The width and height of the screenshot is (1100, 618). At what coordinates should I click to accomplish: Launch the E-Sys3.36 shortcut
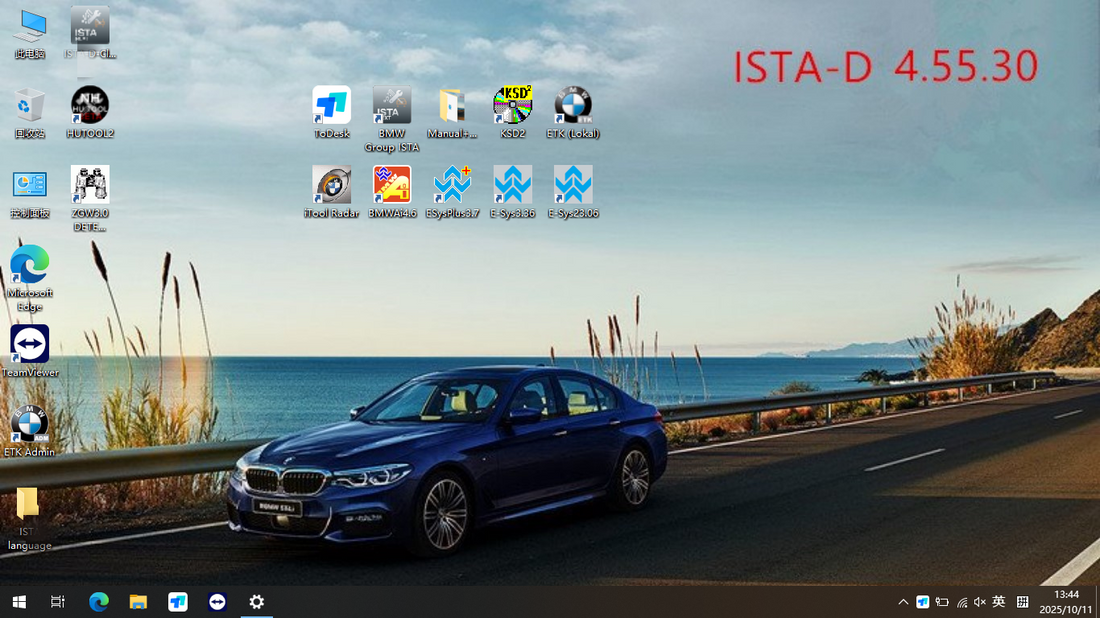512,186
